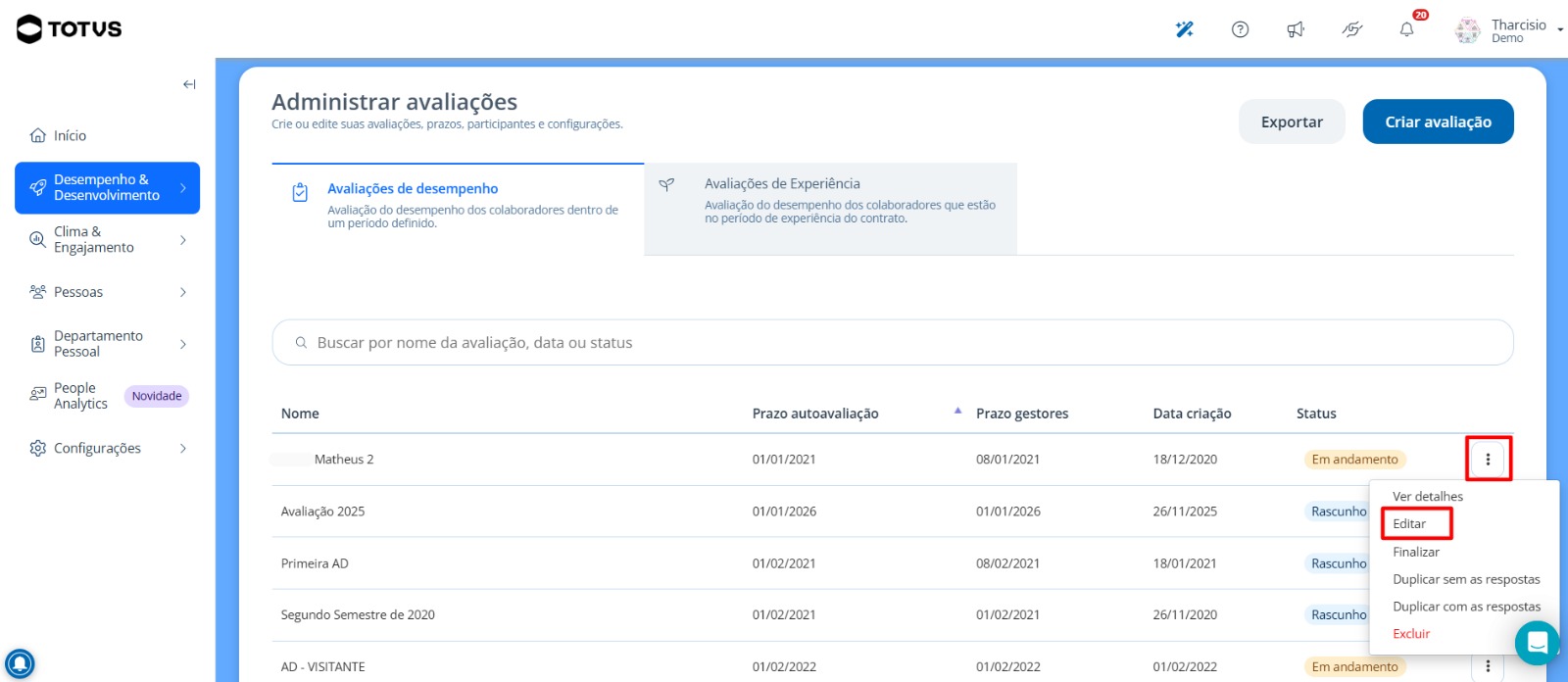
Task: Expand Pessoas sidebar section
Action: point(107,292)
